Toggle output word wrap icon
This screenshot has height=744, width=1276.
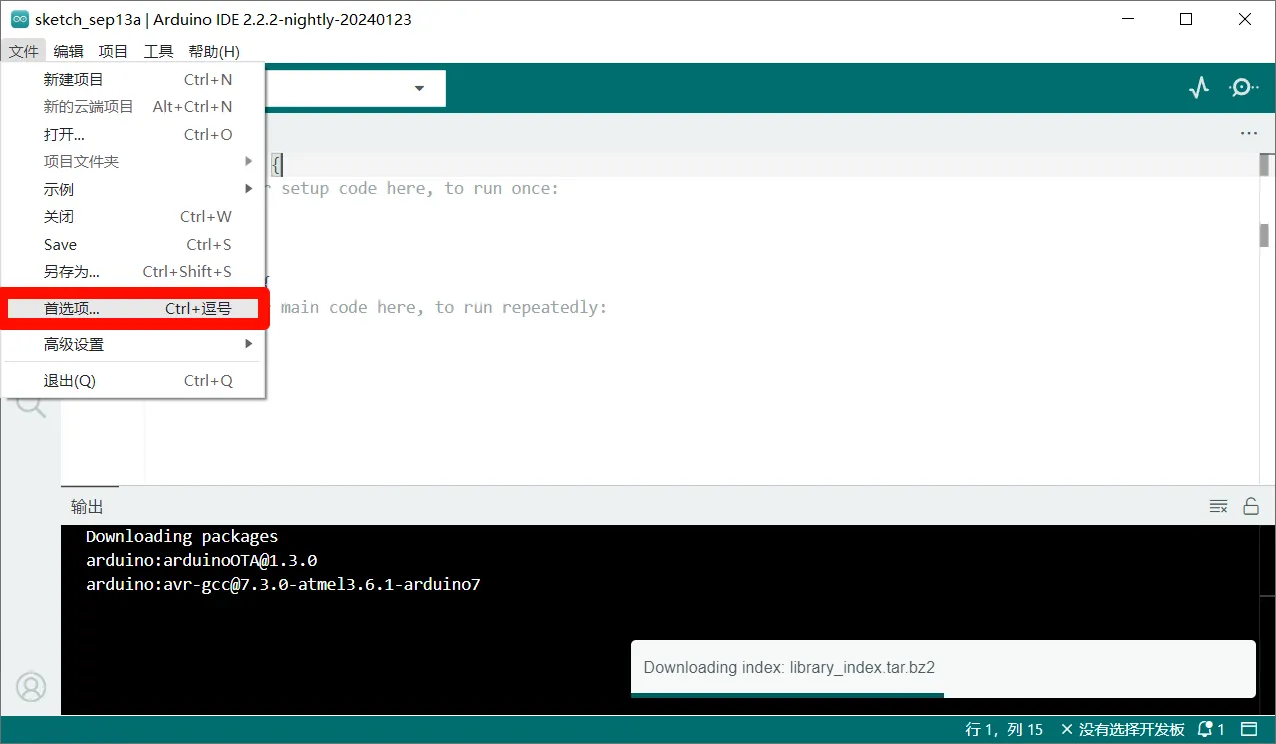(1218, 506)
